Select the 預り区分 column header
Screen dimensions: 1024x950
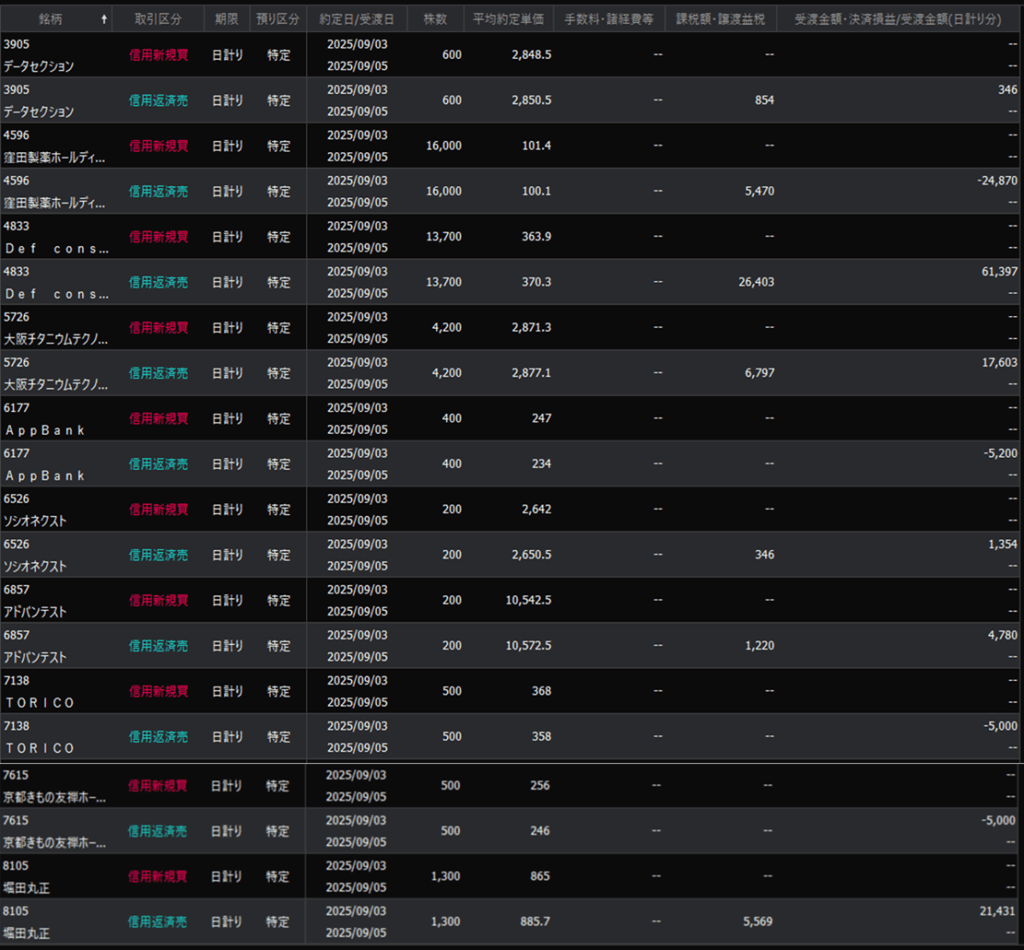pyautogui.click(x=278, y=20)
